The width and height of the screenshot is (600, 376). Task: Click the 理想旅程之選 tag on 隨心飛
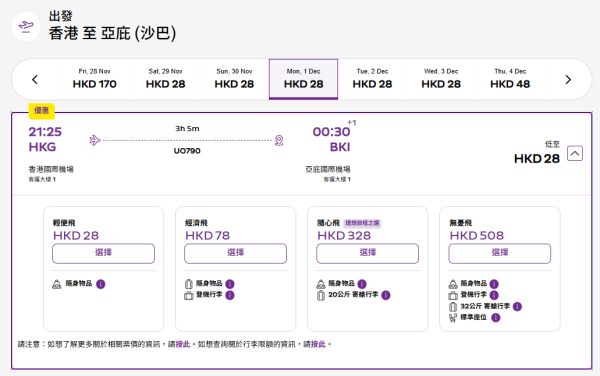362,223
